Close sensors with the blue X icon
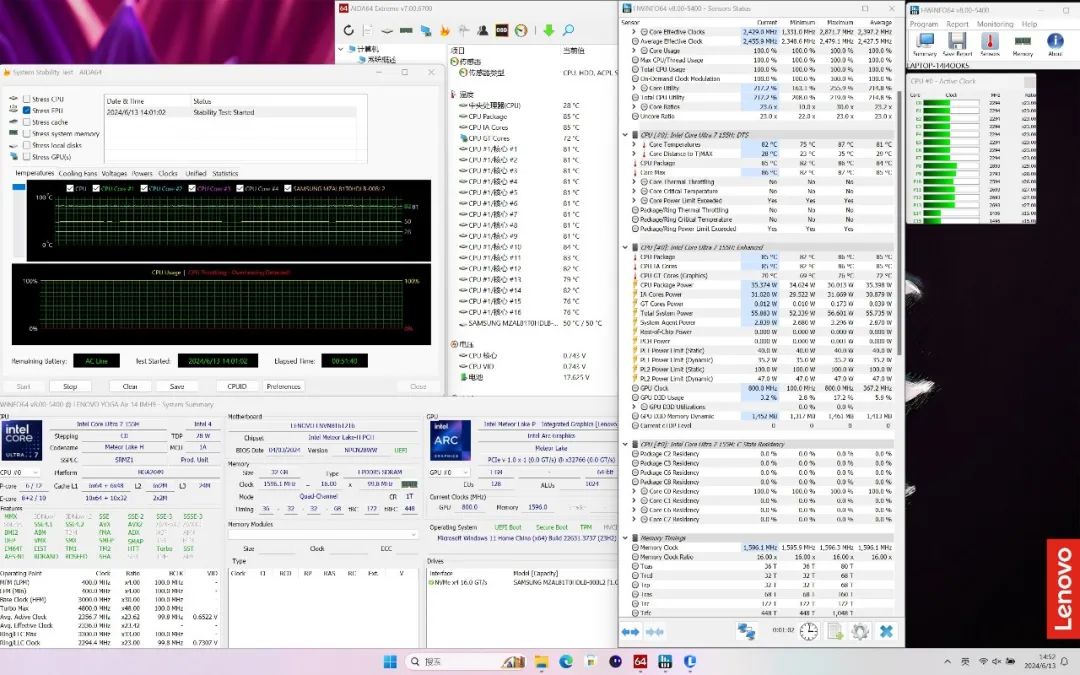1080x675 pixels. tap(886, 631)
